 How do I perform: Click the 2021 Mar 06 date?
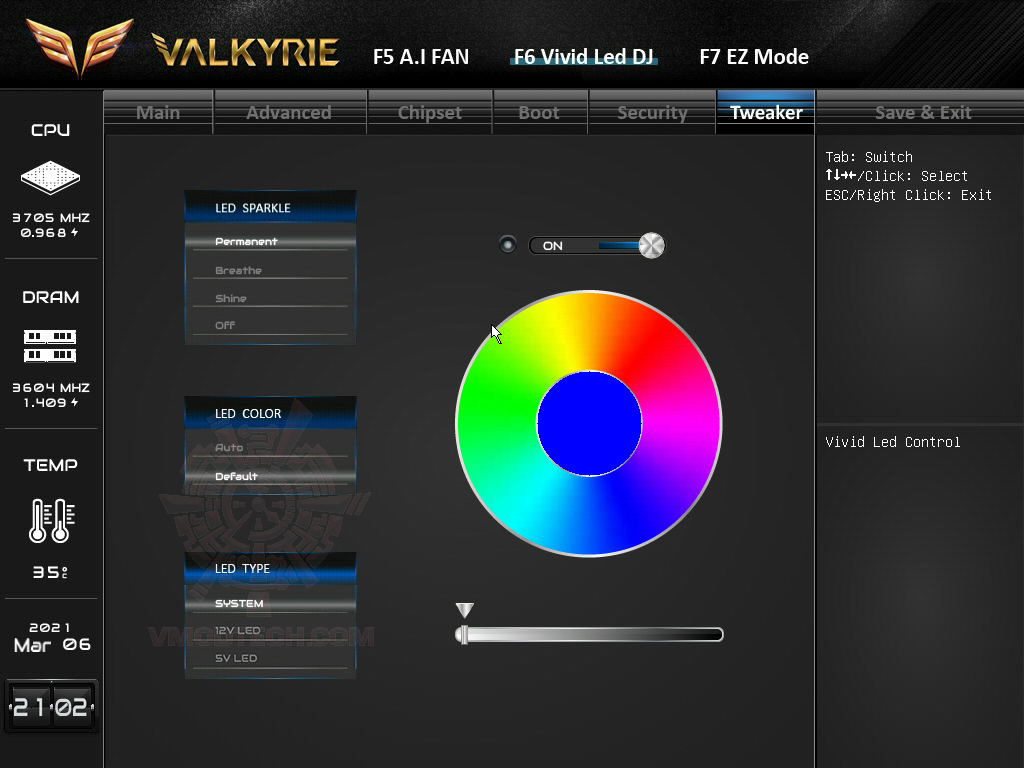coord(52,637)
